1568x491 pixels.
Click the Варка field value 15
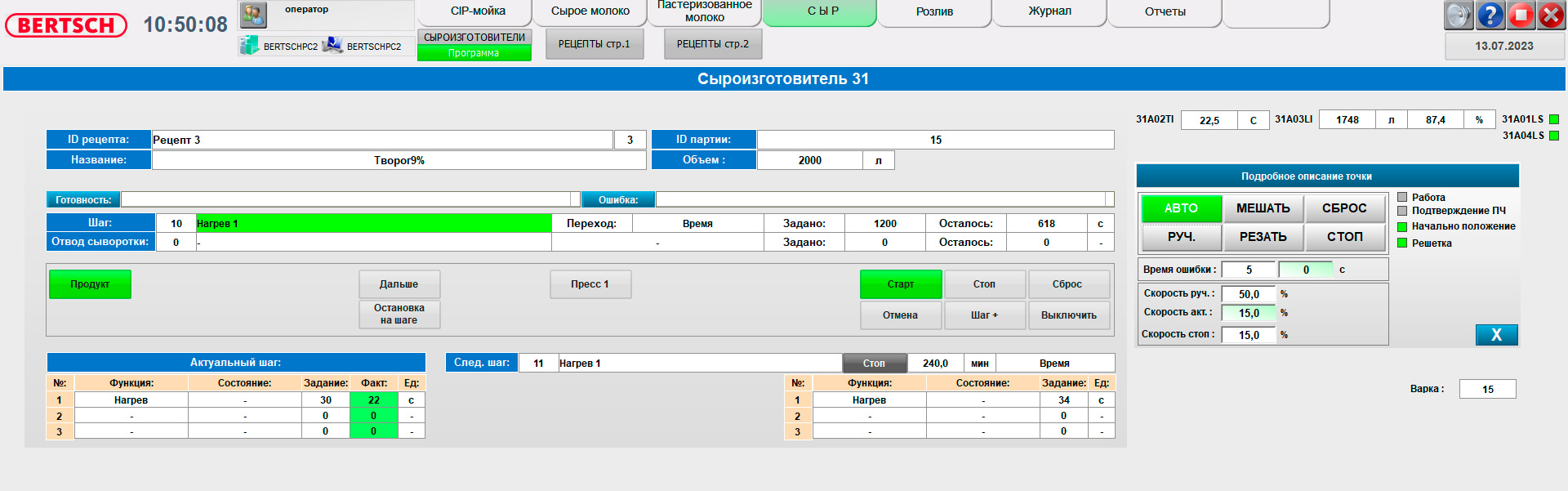tap(1488, 389)
